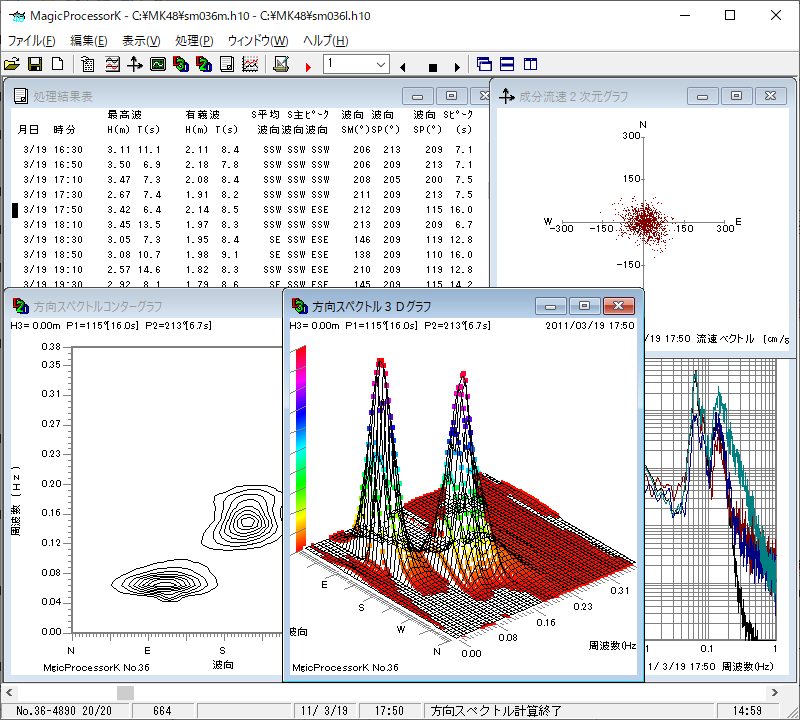800x720 pixels.
Task: Tile windows horizontally using the toolbar icon
Action: click(x=507, y=64)
